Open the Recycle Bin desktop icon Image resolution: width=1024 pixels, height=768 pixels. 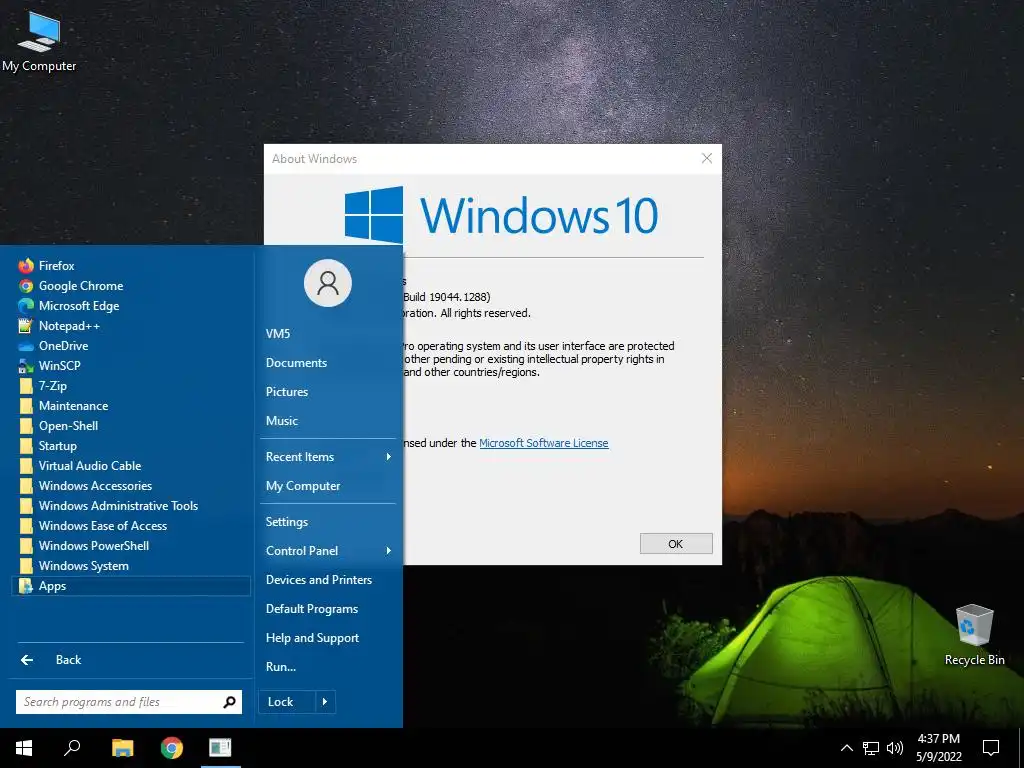tap(974, 635)
